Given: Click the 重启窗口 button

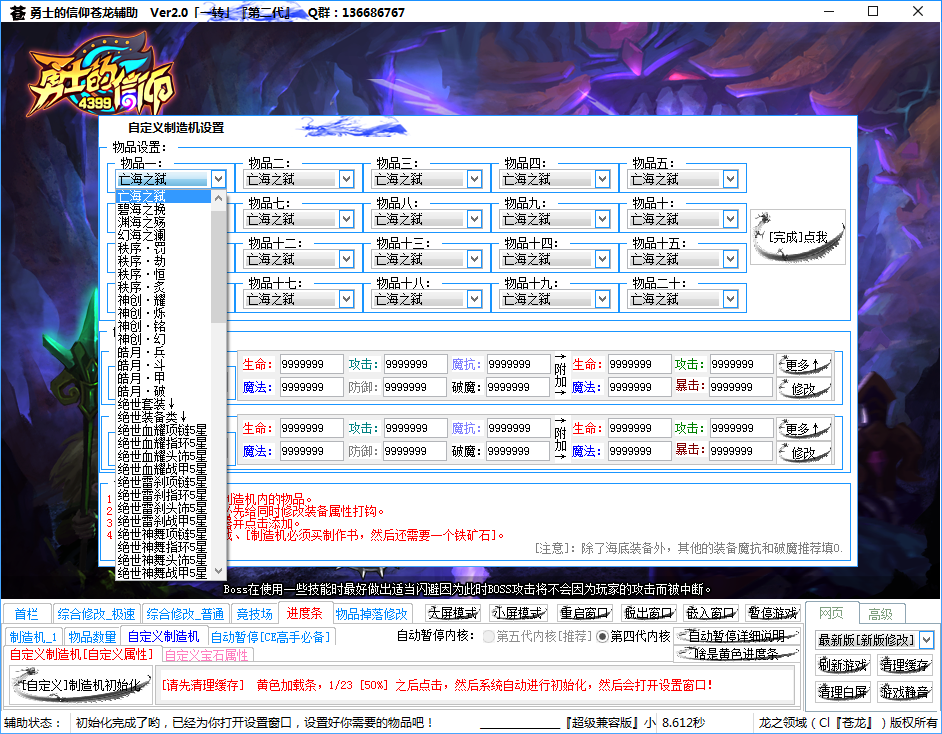Looking at the screenshot, I should 585,613.
